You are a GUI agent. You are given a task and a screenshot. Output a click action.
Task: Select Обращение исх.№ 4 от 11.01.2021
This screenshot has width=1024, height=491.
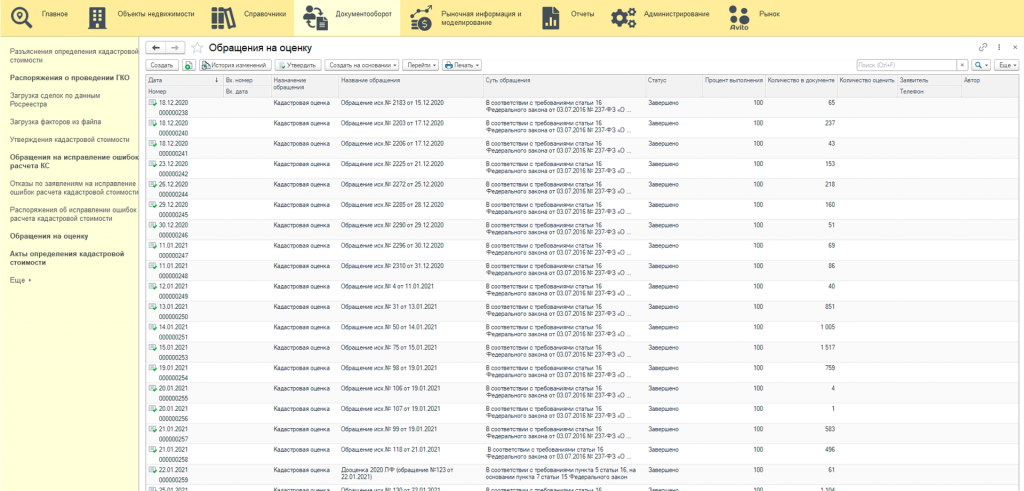coord(388,287)
